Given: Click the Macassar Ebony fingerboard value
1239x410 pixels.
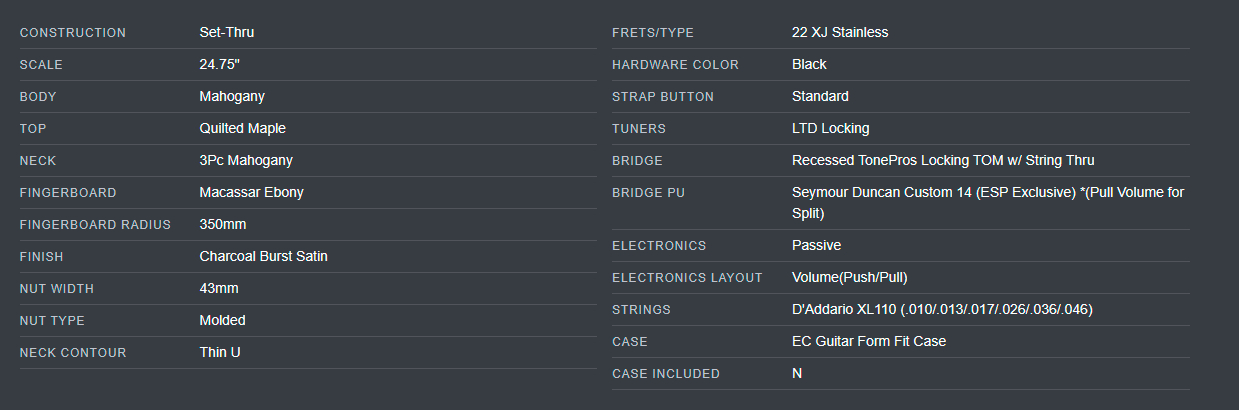Looking at the screenshot, I should click(252, 193).
